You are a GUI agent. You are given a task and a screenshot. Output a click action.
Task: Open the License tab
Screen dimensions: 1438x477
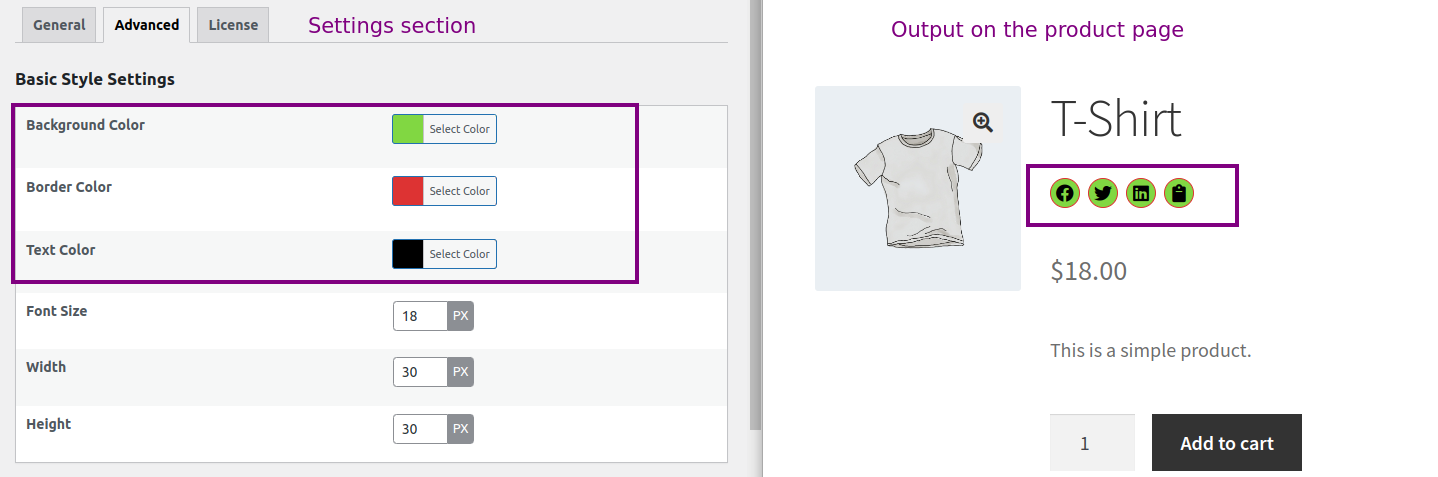[233, 25]
